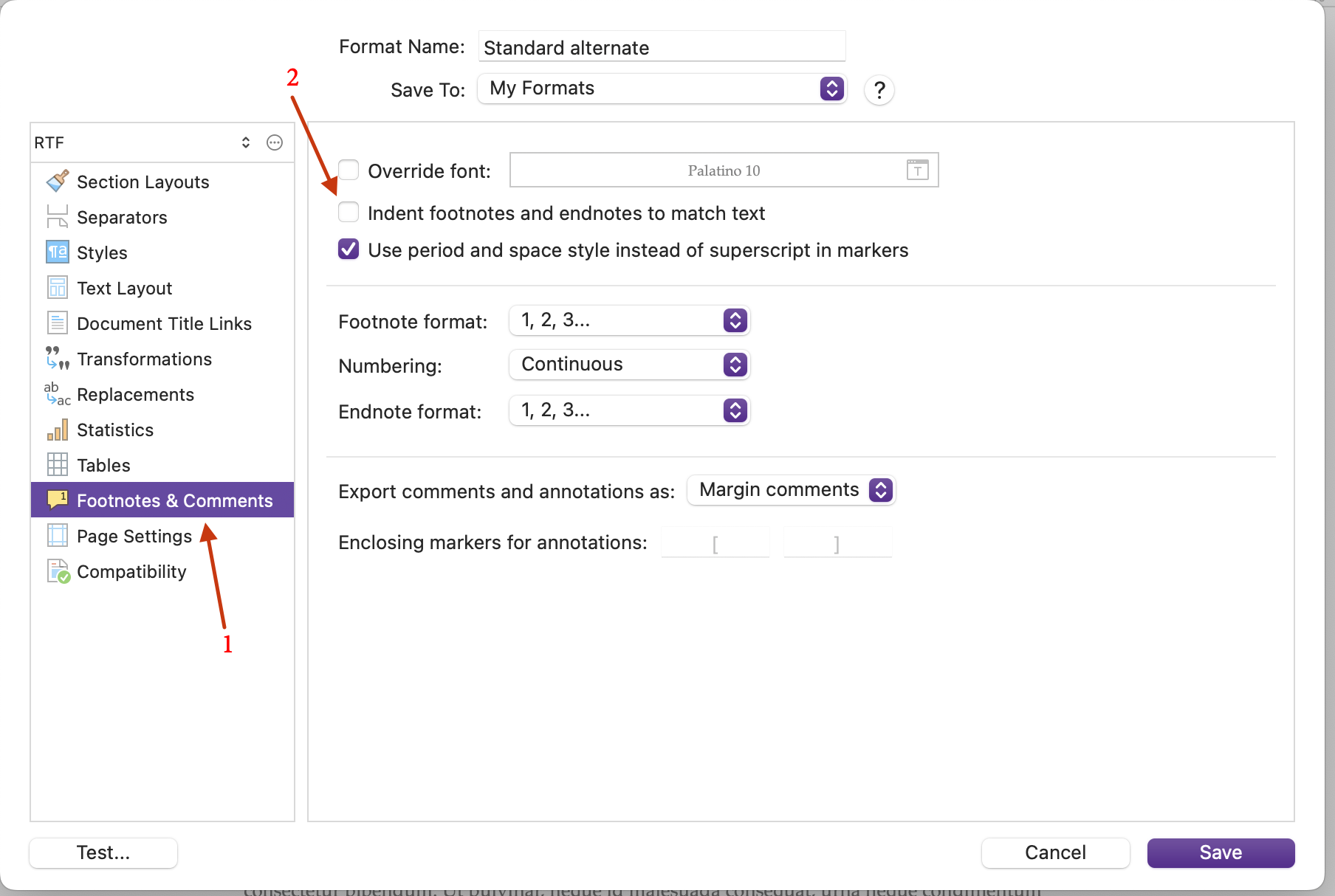Click the Save button

pos(1221,852)
